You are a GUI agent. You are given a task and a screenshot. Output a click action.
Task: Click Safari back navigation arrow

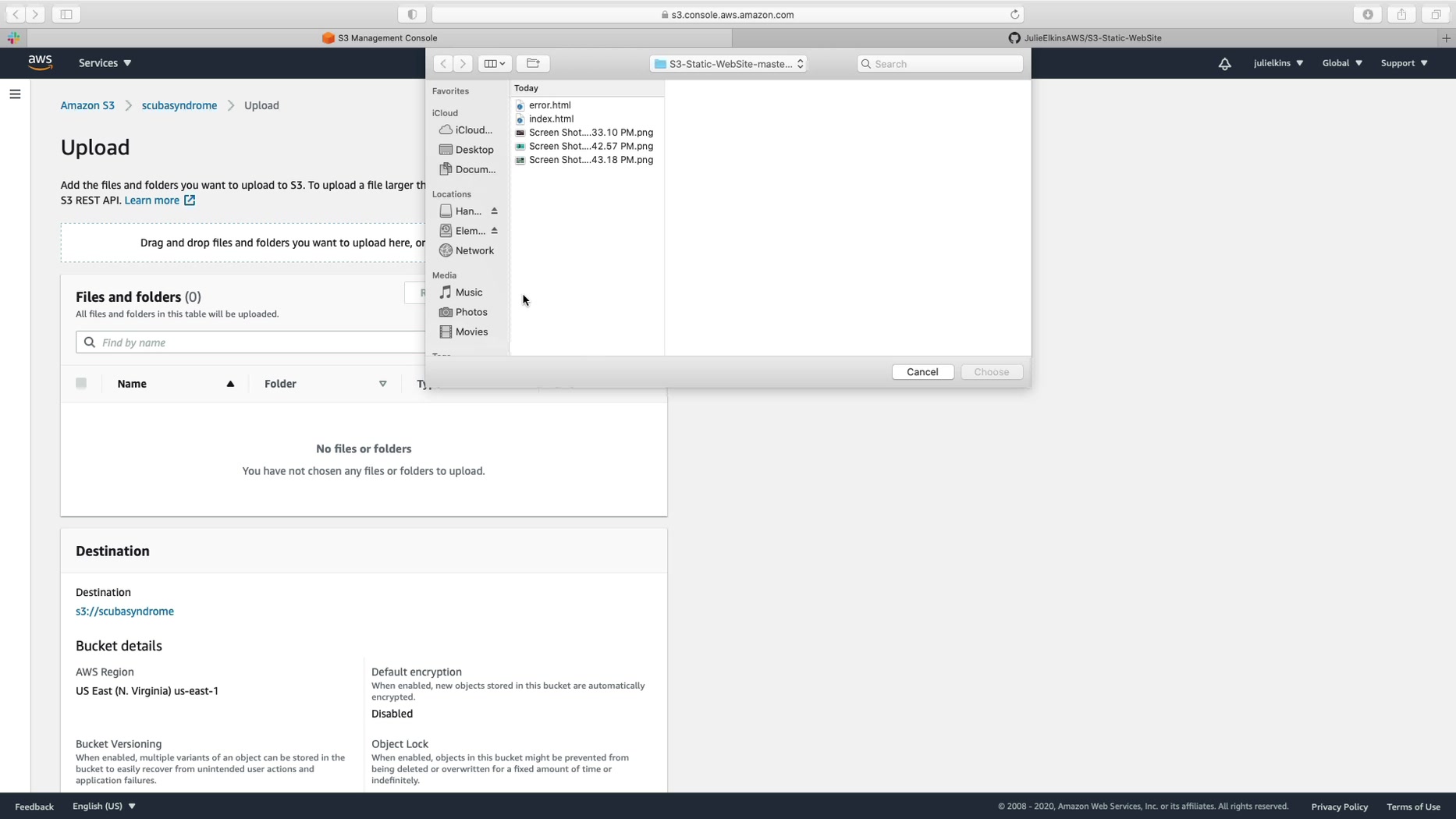tap(15, 14)
